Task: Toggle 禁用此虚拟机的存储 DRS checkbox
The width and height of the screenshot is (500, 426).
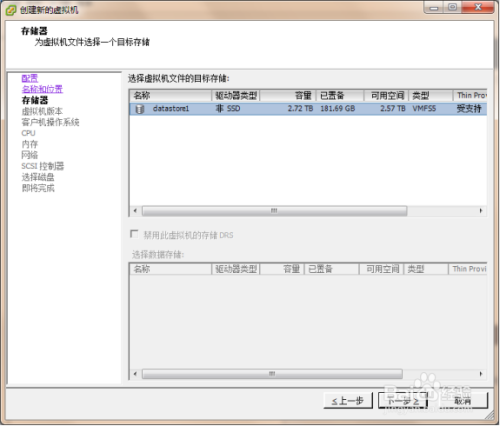Action: (x=134, y=234)
